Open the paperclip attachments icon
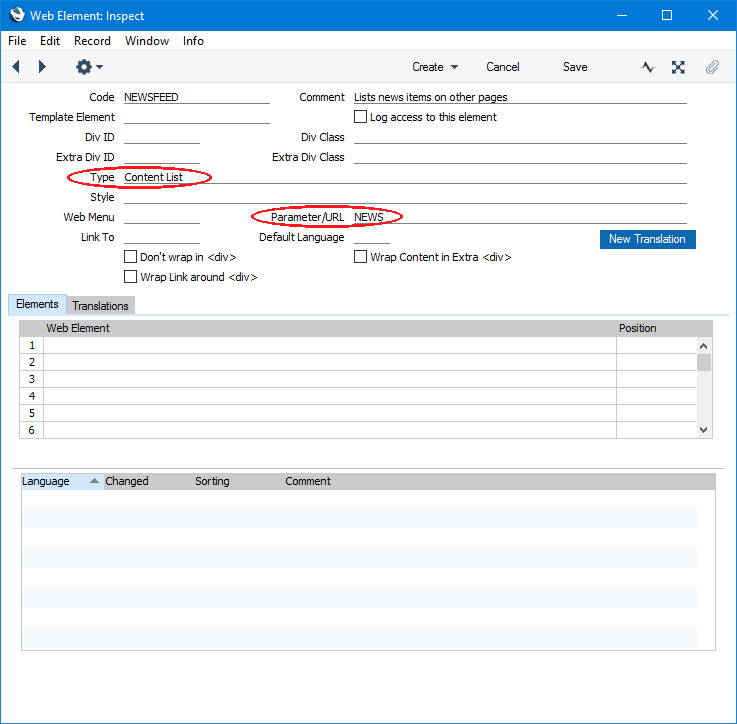This screenshot has height=724, width=737. click(x=712, y=67)
